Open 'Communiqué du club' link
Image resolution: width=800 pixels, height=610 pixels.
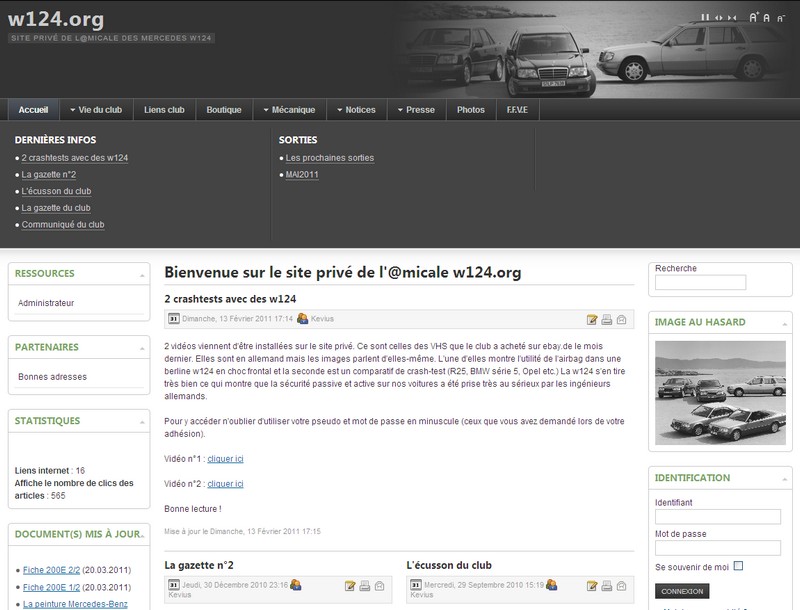coord(63,224)
